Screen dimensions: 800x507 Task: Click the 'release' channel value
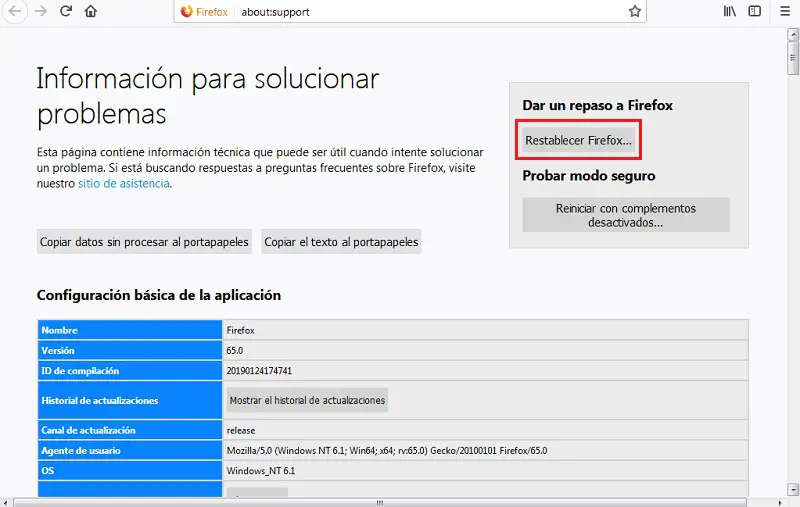[x=241, y=430]
